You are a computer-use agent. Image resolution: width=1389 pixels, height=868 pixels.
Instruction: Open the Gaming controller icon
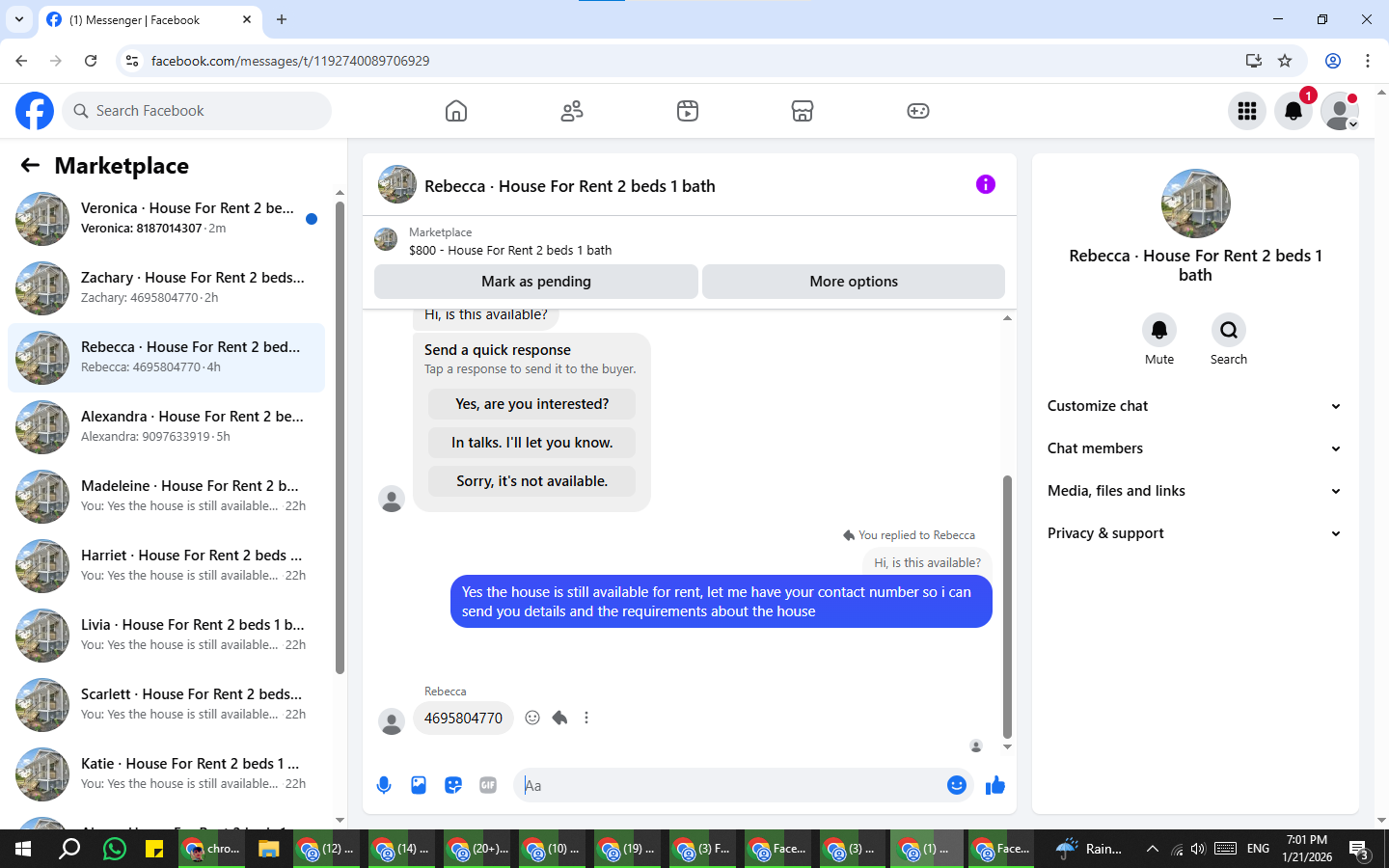[918, 111]
